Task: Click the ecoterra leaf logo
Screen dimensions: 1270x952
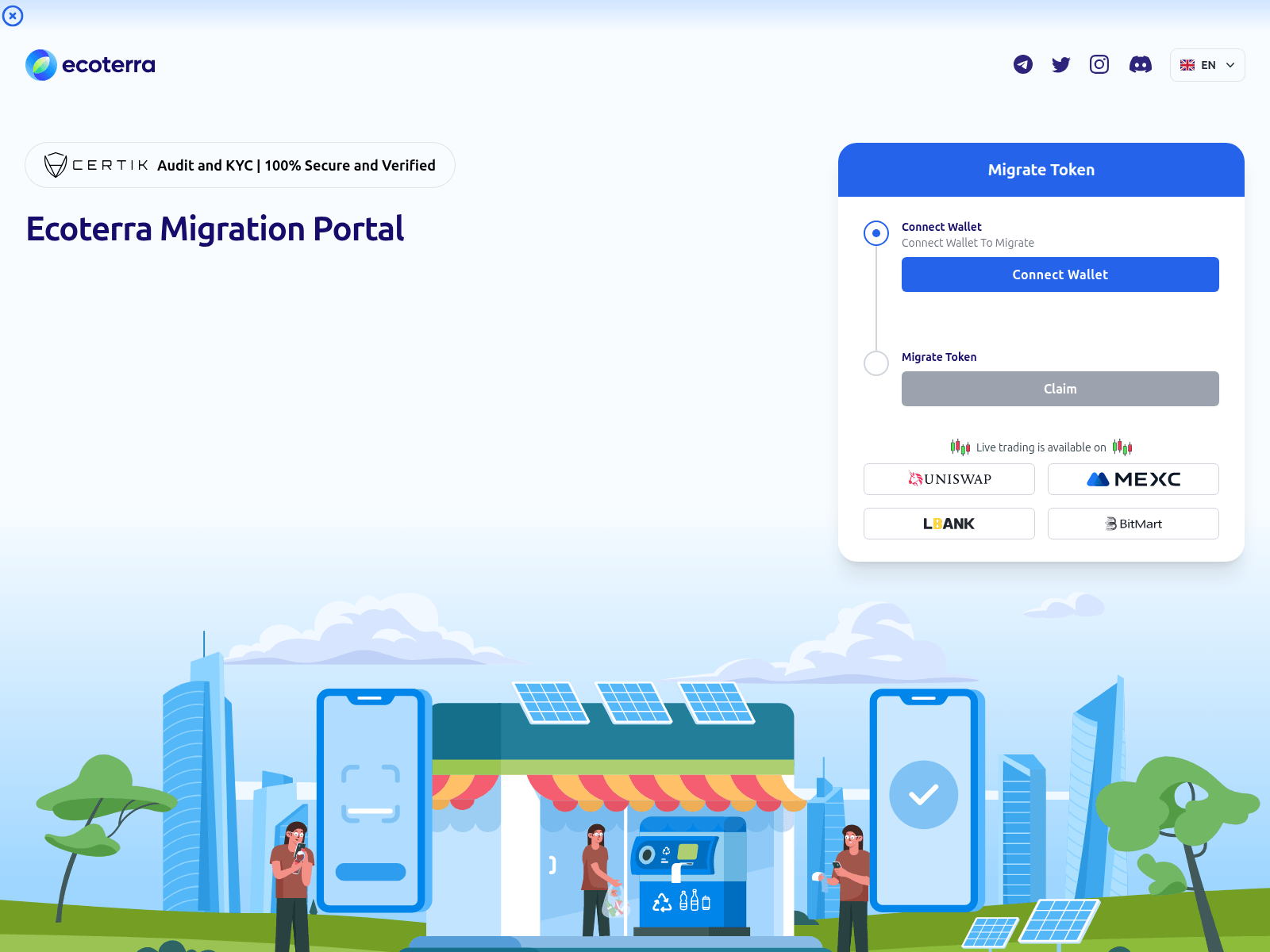Action: point(41,65)
